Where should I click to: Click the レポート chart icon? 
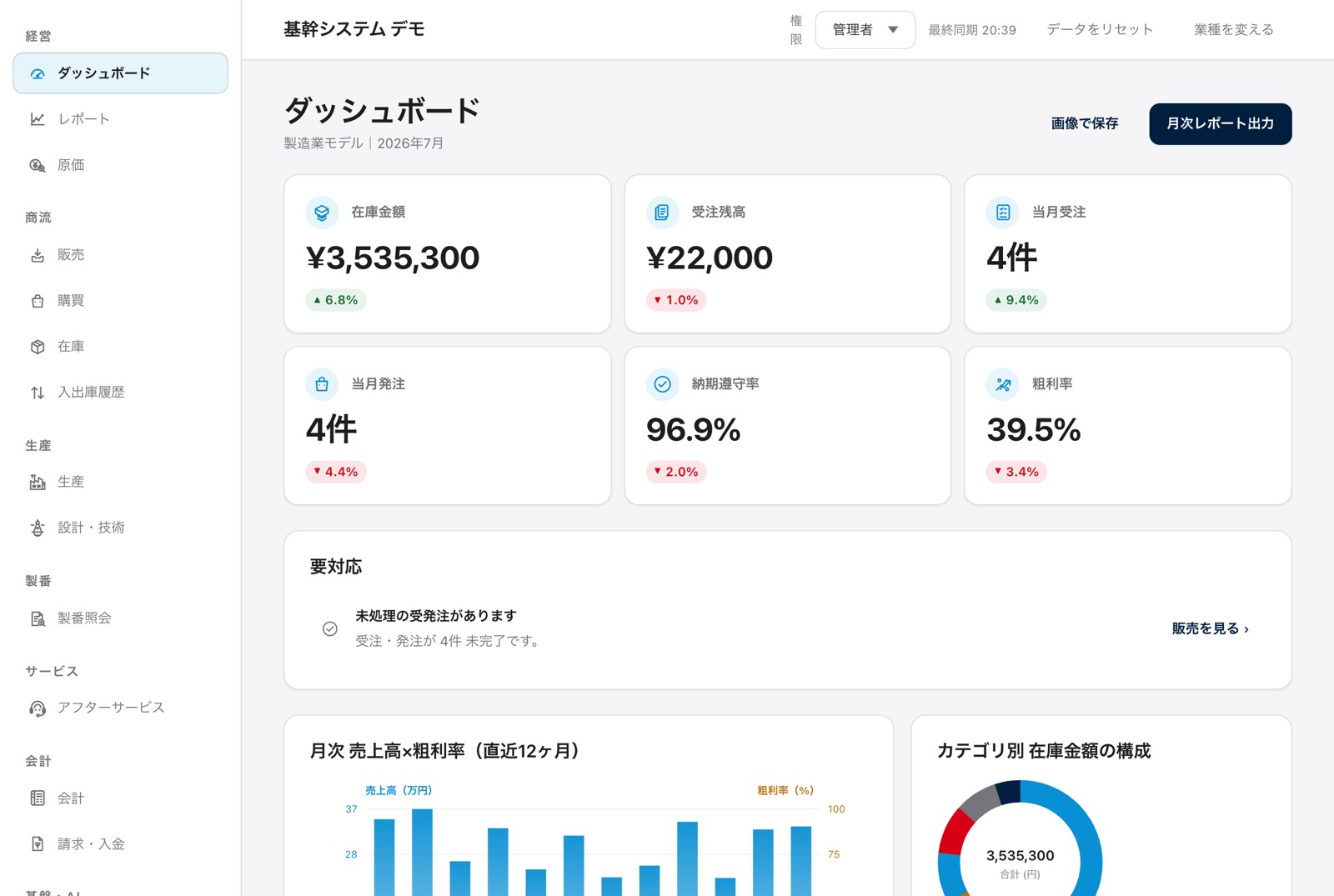coord(38,119)
